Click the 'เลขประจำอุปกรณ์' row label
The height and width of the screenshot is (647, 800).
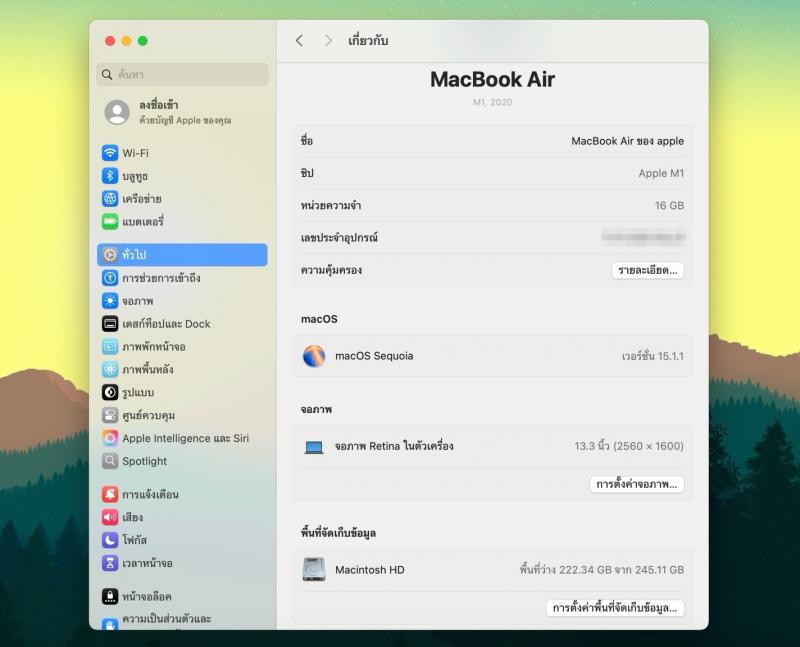click(339, 237)
